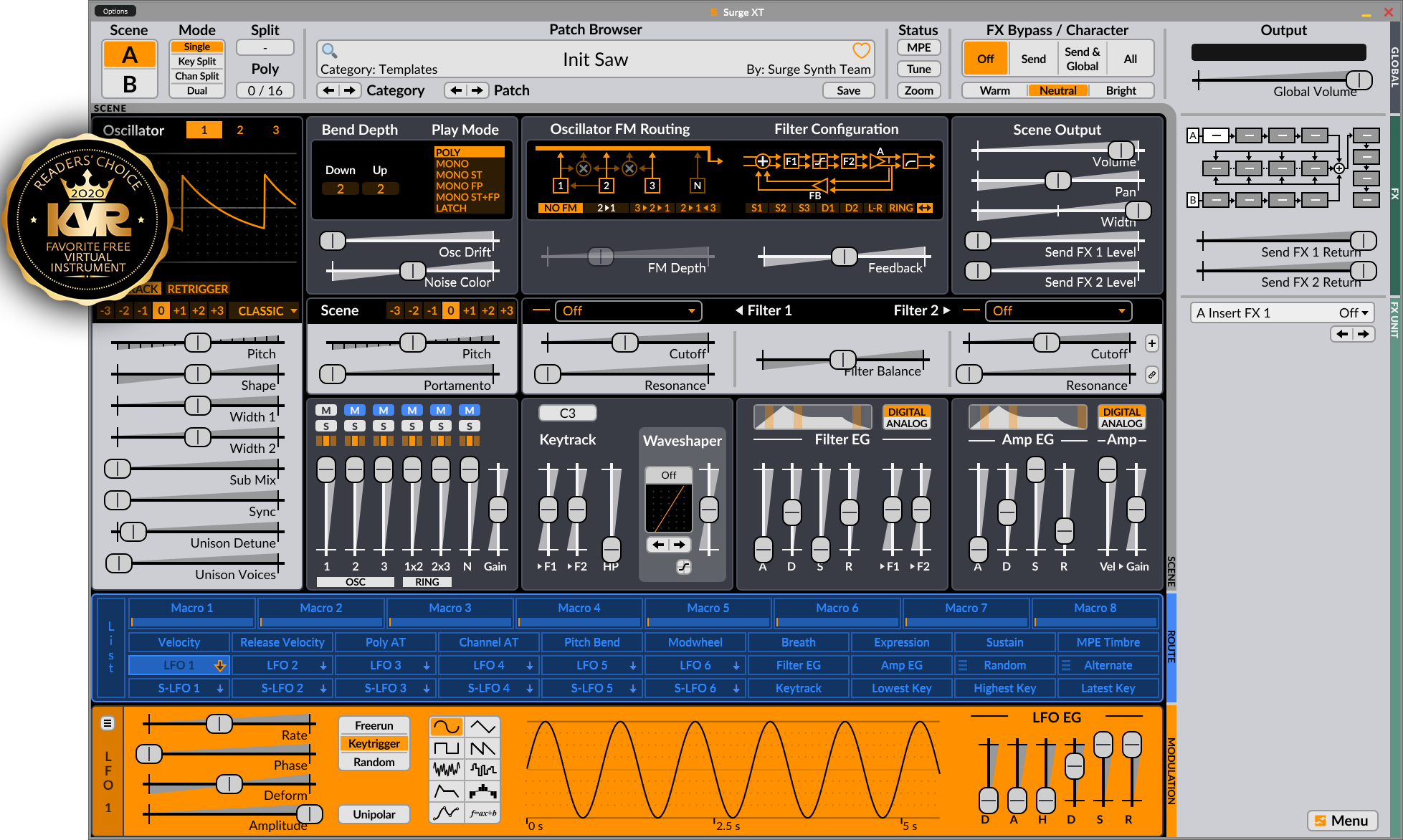Image resolution: width=1403 pixels, height=840 pixels.
Task: Switch Filter EG to Analog mode
Action: pyautogui.click(x=906, y=424)
